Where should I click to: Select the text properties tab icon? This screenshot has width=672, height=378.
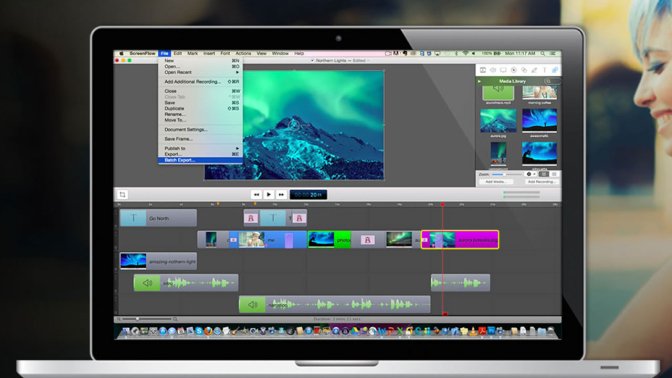[x=545, y=70]
